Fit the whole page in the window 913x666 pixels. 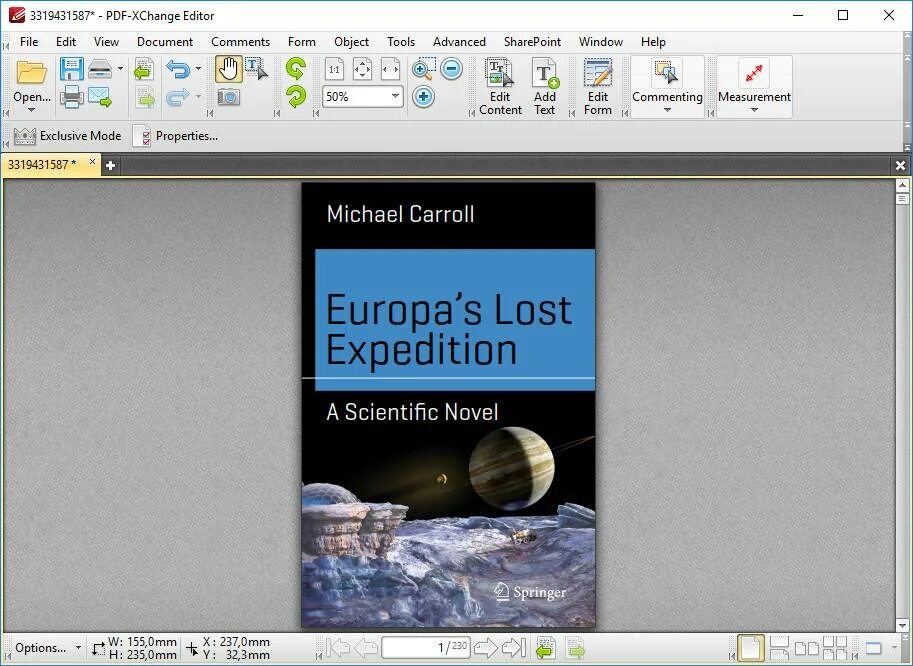pos(362,69)
